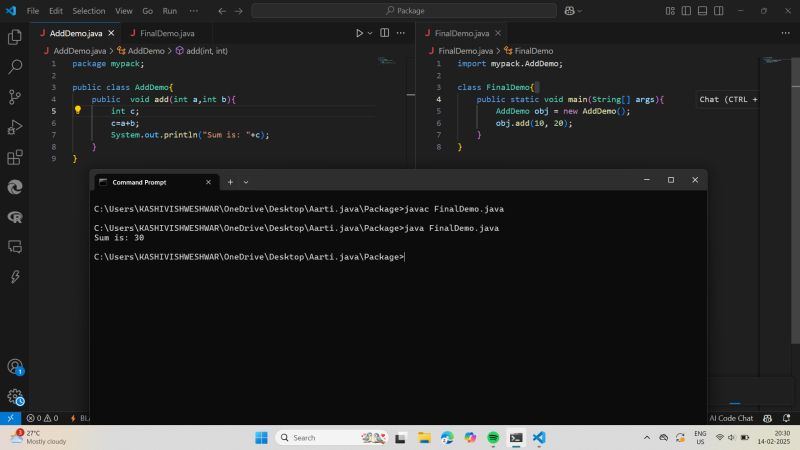
Task: Open the Accounts menu icon
Action: pyautogui.click(x=15, y=366)
